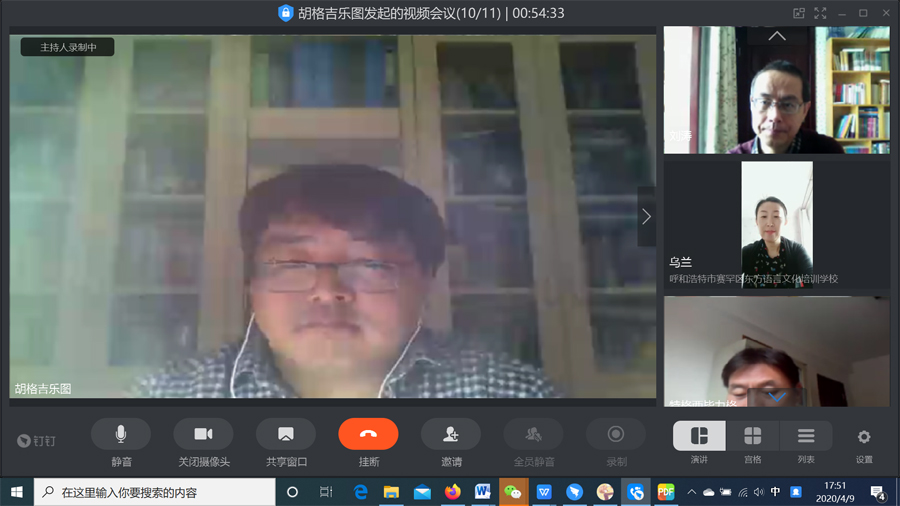Open WeChat from the Windows taskbar

513,492
